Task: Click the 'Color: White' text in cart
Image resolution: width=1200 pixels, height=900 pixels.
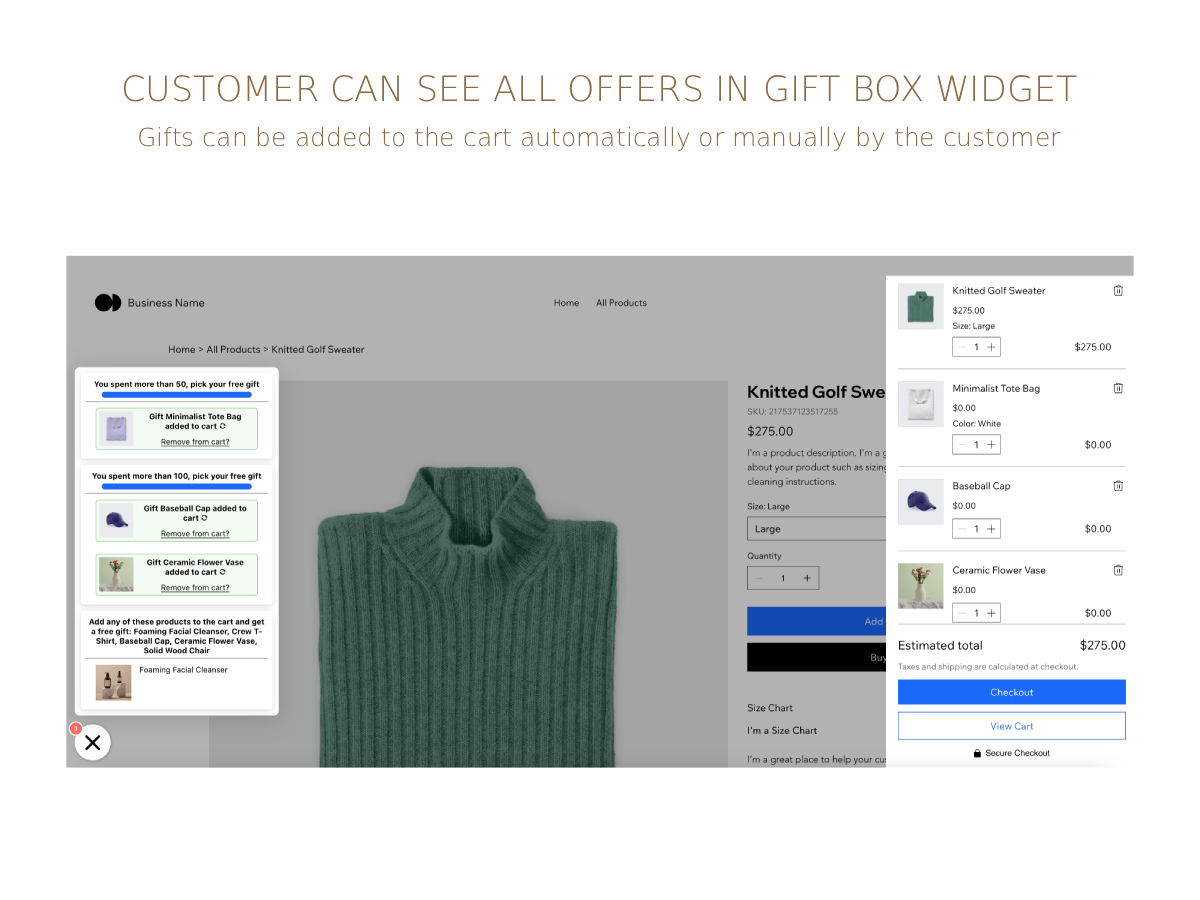Action: pyautogui.click(x=976, y=424)
